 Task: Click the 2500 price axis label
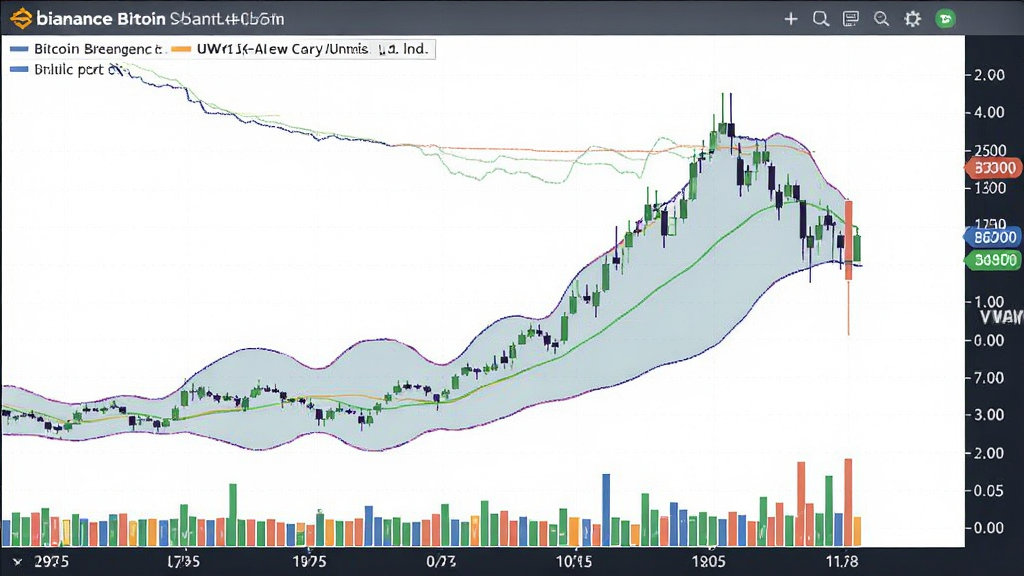989,150
